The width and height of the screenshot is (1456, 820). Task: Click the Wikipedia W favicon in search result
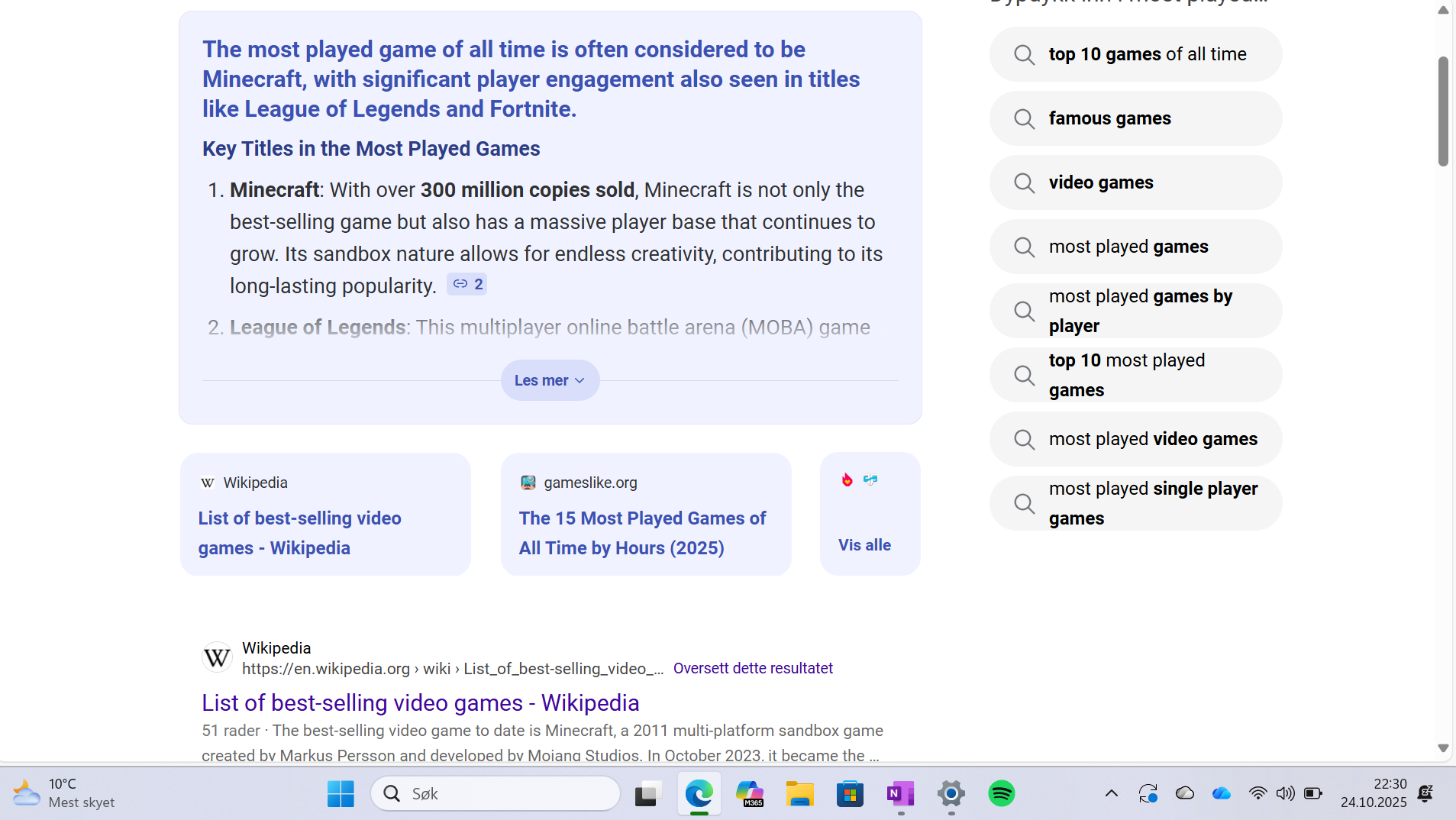pyautogui.click(x=217, y=657)
